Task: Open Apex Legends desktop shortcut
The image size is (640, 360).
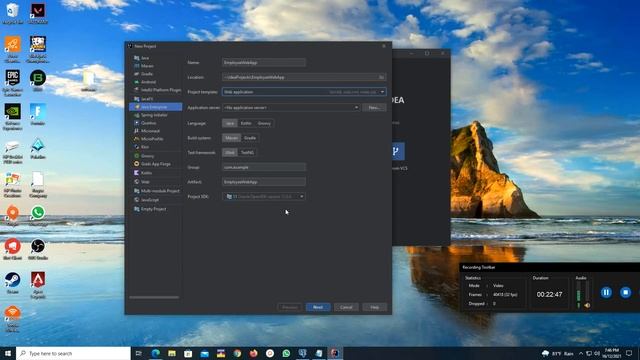Action: tap(38, 285)
